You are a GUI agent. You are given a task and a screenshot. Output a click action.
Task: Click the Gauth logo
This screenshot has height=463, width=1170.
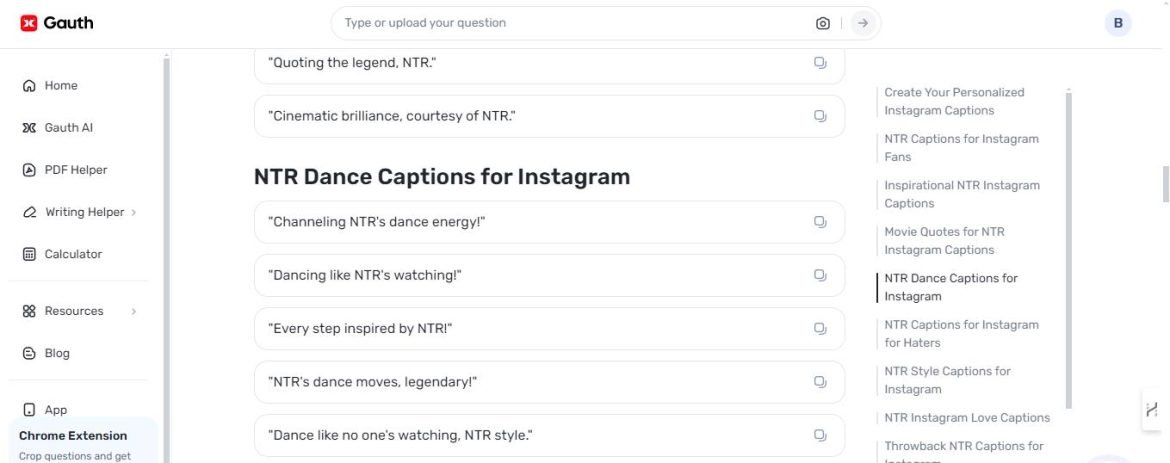pos(57,23)
